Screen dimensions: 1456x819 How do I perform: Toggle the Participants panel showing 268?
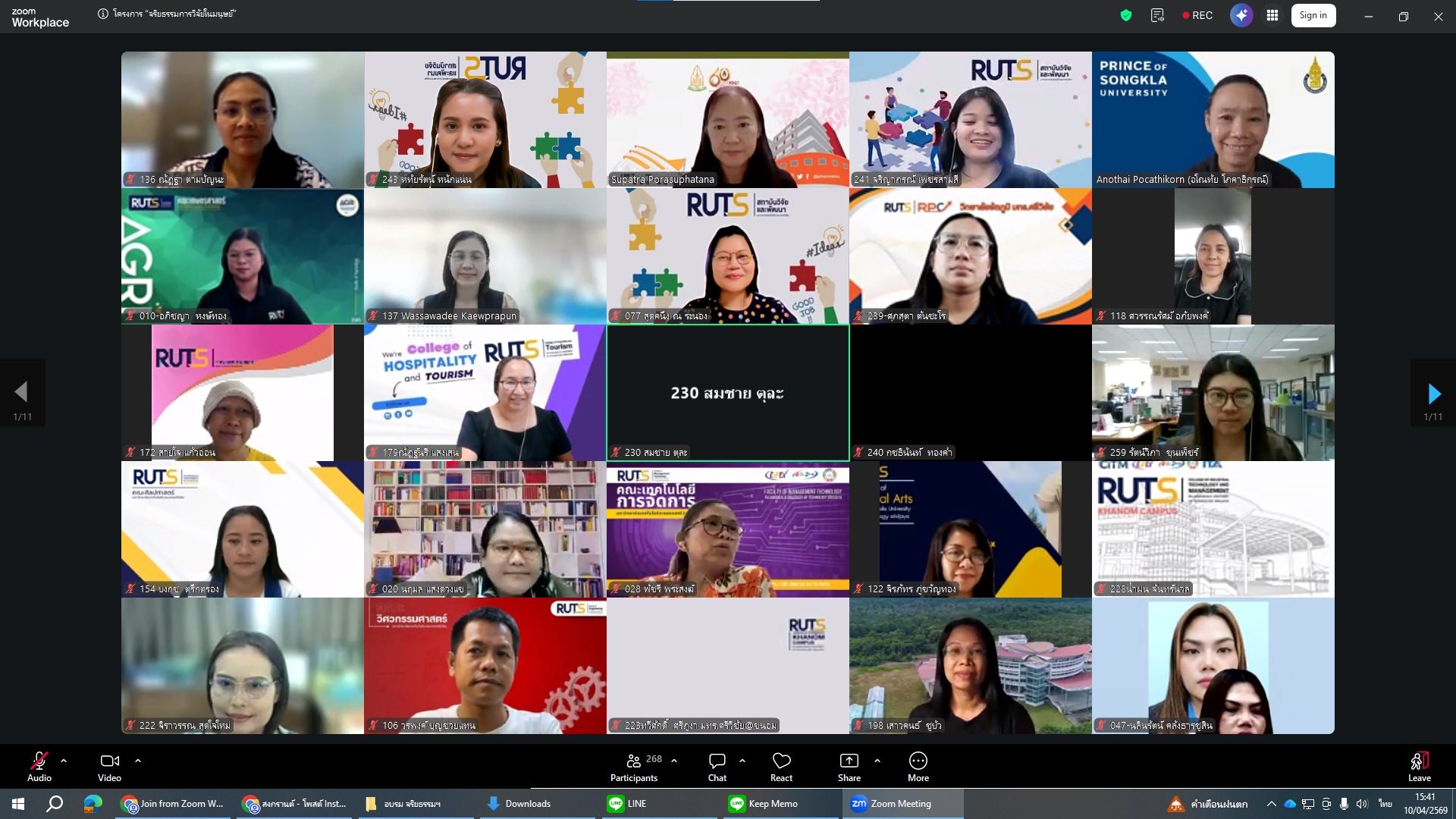click(635, 766)
